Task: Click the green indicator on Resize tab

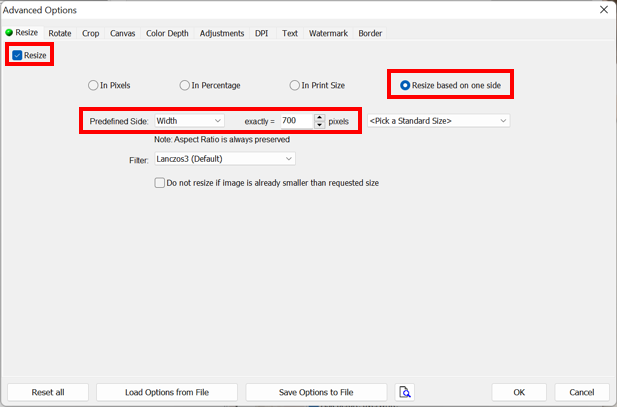Action: pos(9,32)
